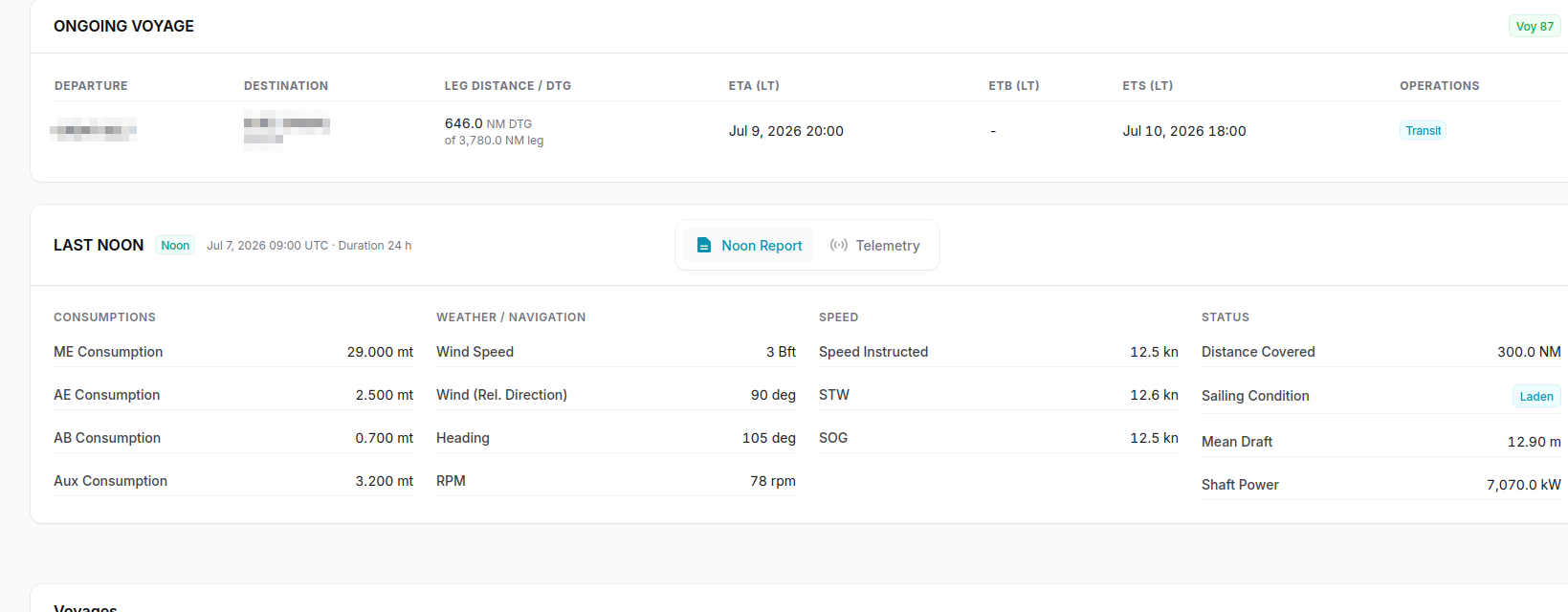Click the Laden sailing condition tag
1568x612 pixels.
point(1536,397)
